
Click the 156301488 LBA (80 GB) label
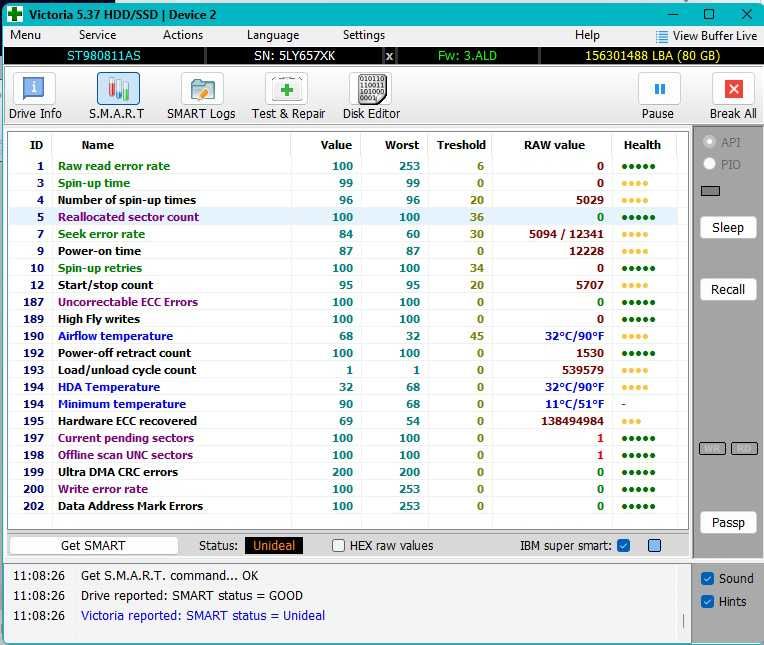(652, 56)
